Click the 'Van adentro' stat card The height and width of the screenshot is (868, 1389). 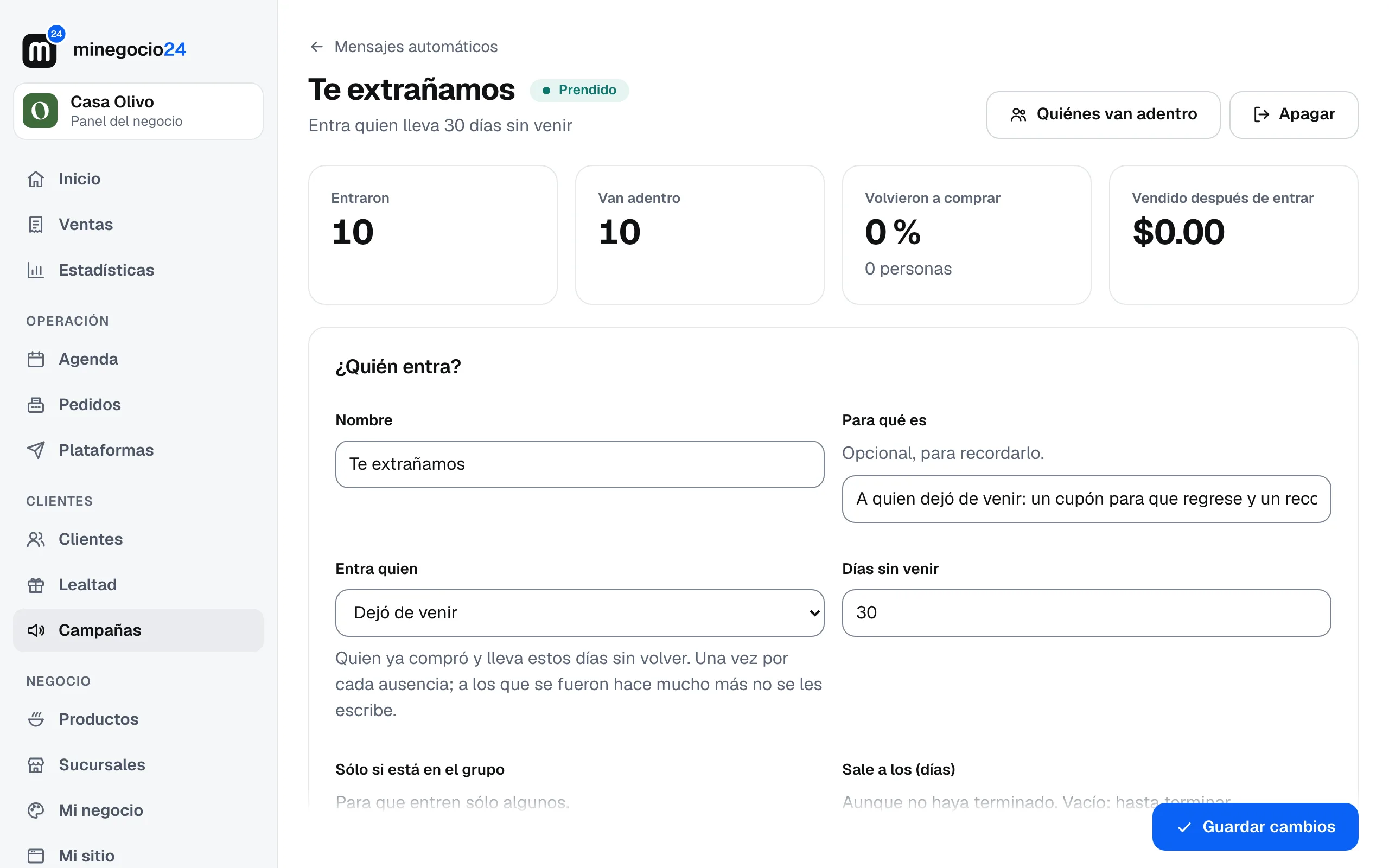(700, 235)
